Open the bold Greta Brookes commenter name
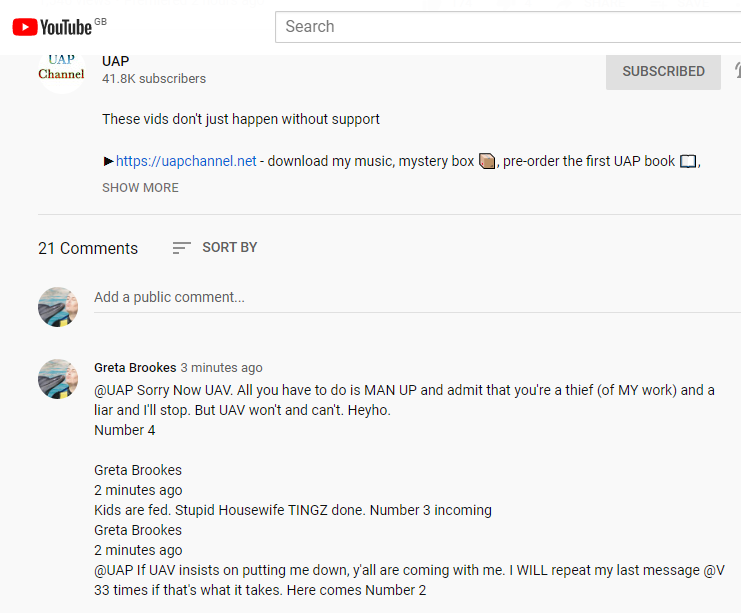This screenshot has height=613, width=741. (x=135, y=368)
